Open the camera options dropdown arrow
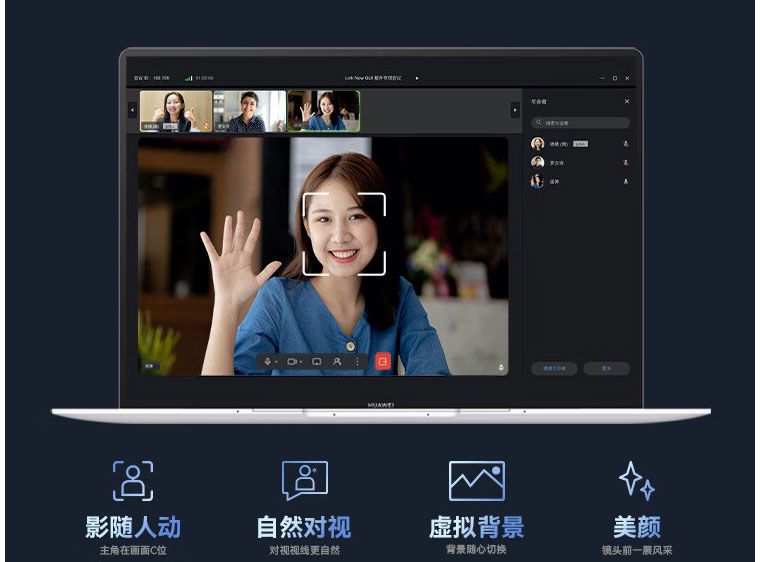 point(301,362)
